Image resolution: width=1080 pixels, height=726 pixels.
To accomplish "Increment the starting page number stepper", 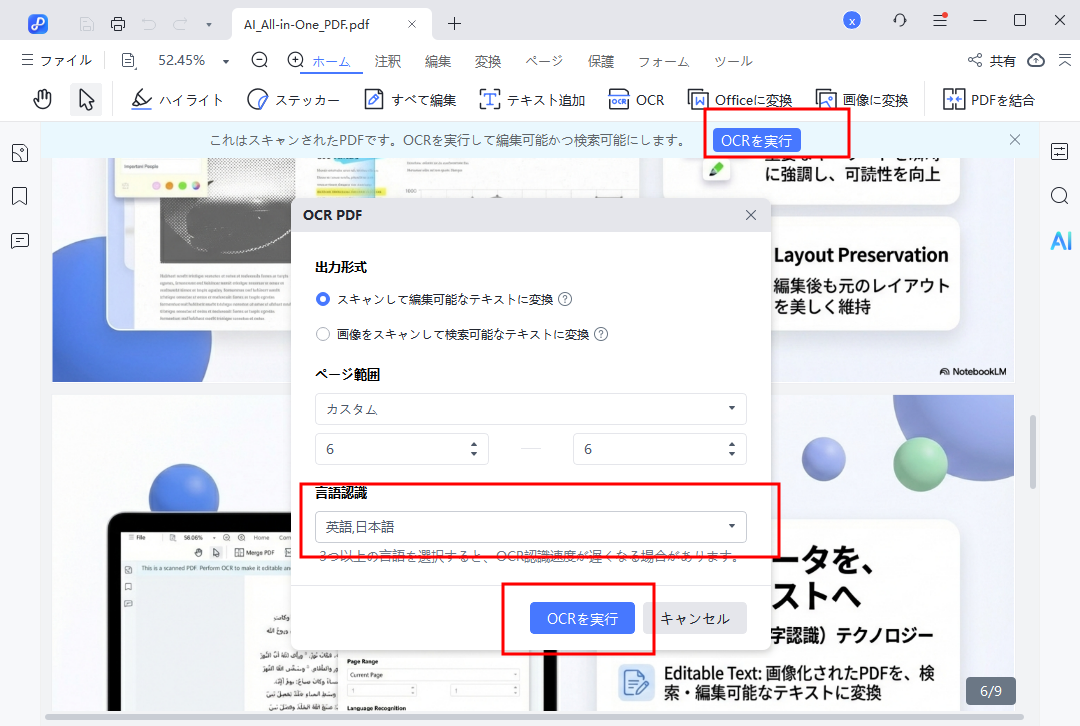I will 476,443.
